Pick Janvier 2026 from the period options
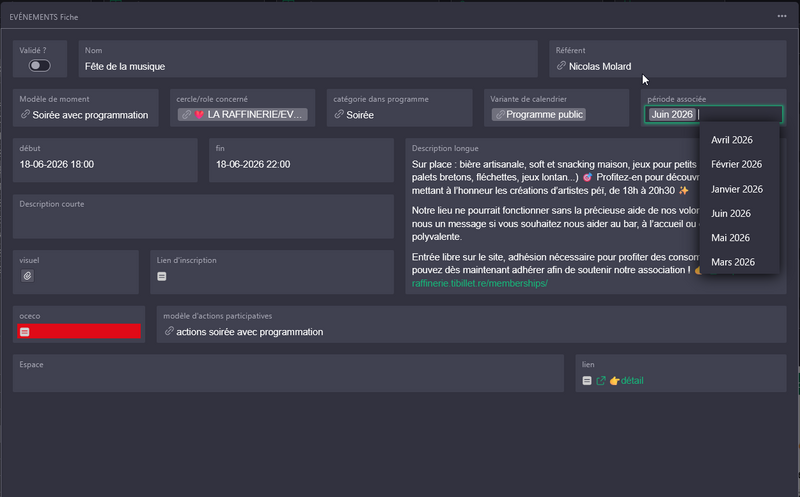 [x=736, y=189]
